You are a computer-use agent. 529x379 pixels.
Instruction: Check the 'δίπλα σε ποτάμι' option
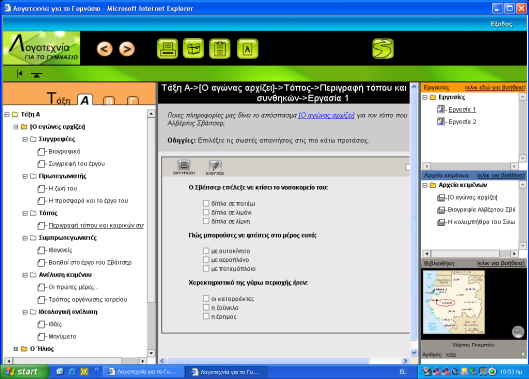[x=206, y=203]
